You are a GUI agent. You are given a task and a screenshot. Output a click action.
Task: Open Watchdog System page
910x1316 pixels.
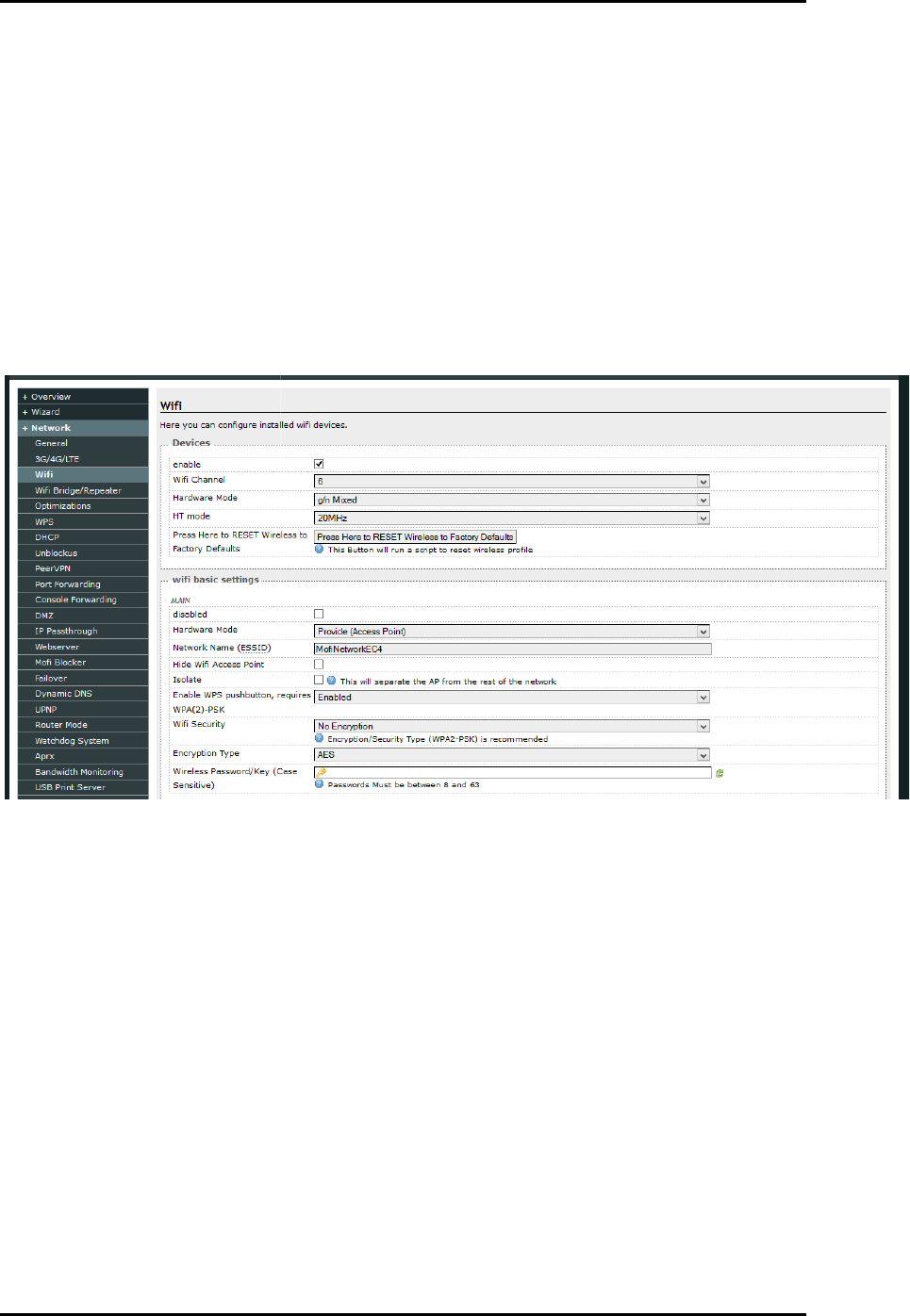pos(83,741)
